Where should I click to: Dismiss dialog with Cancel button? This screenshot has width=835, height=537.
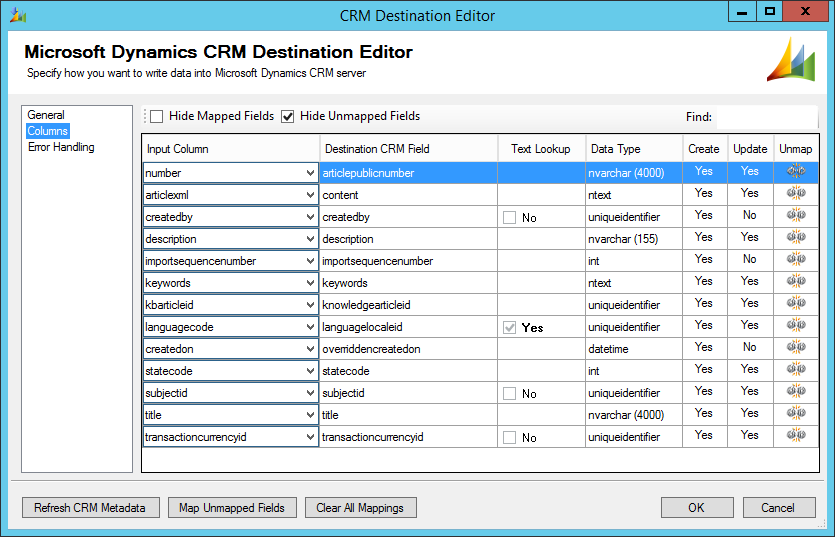point(779,508)
